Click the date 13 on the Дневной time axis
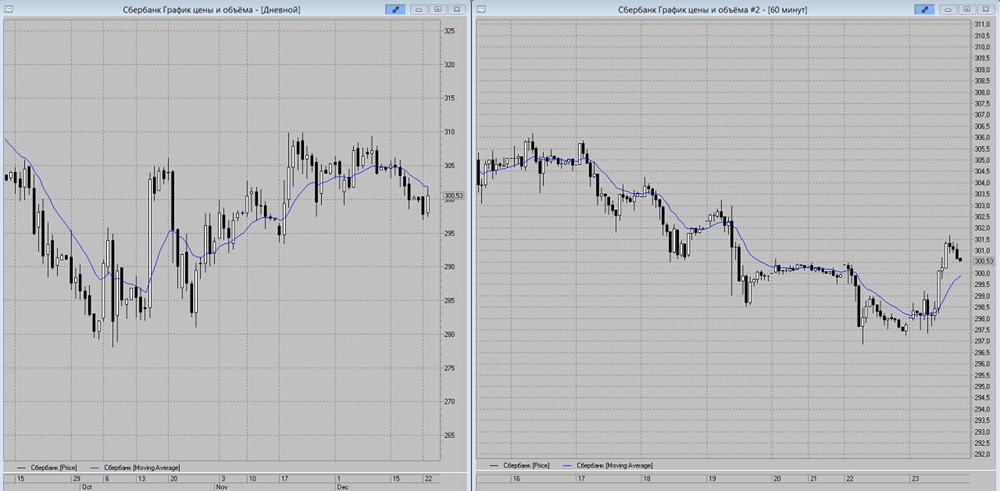The image size is (1000, 491). 140,478
